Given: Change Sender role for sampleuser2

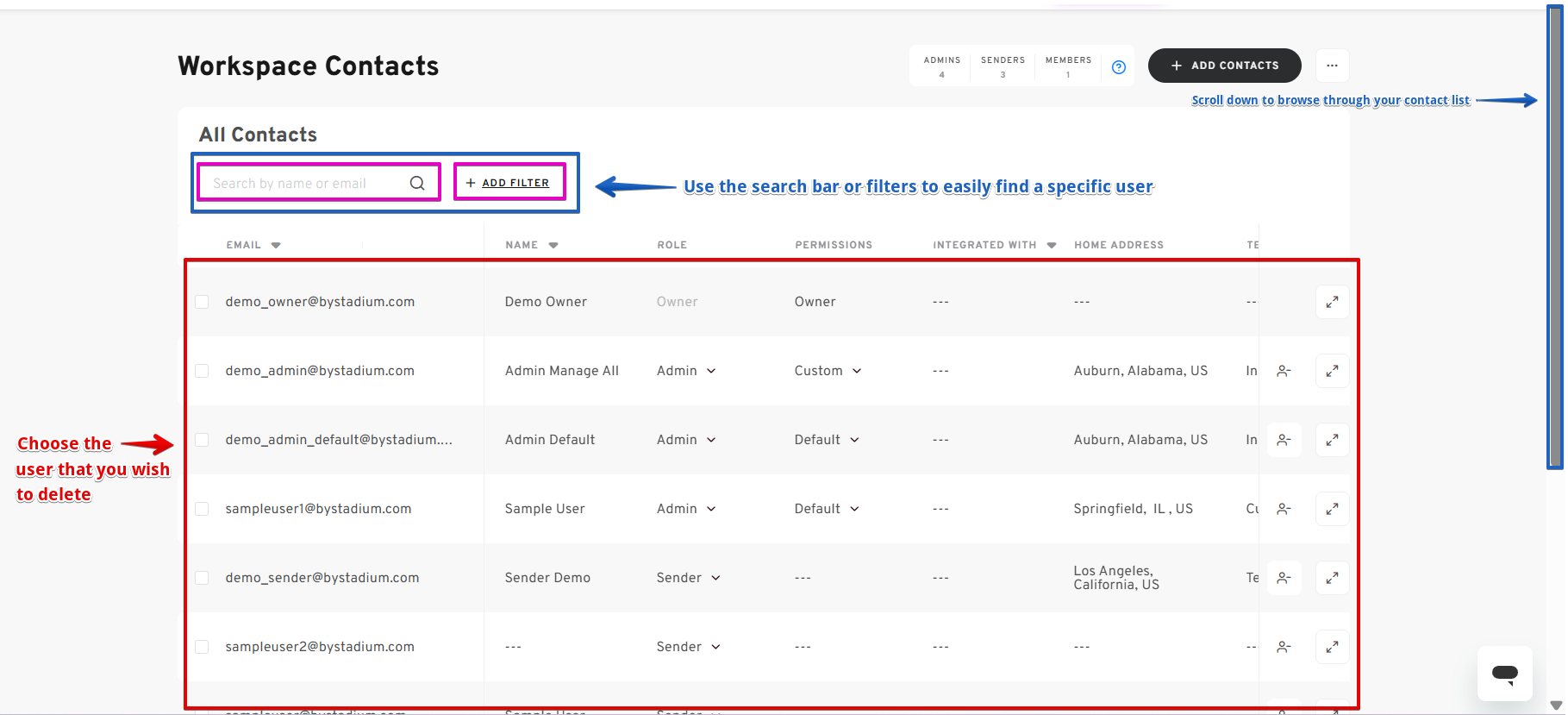Looking at the screenshot, I should (688, 647).
